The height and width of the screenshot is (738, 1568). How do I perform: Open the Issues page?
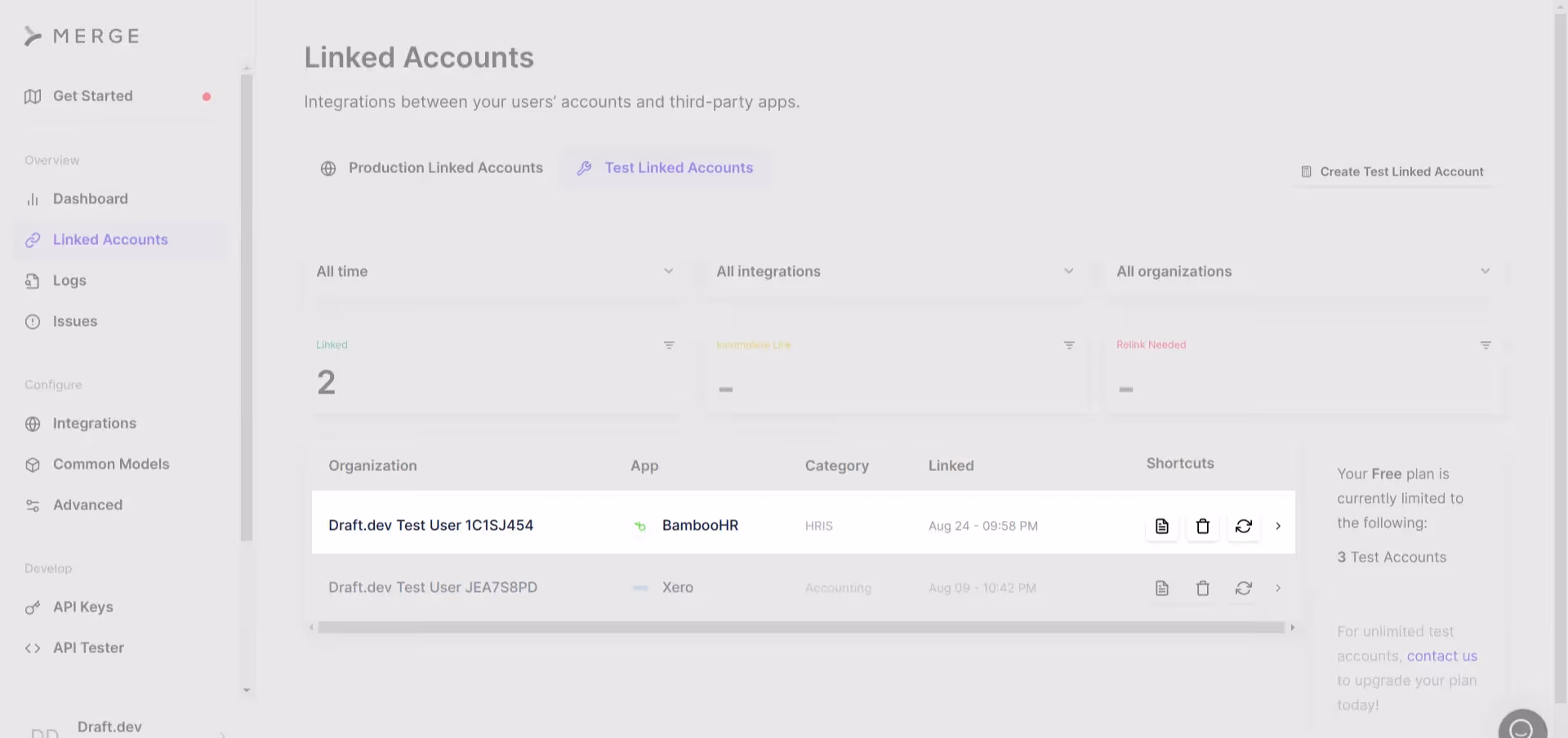[75, 322]
